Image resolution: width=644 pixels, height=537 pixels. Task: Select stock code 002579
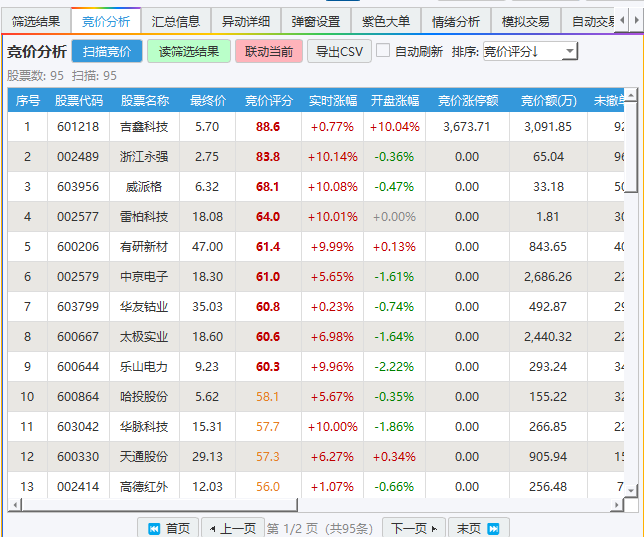pyautogui.click(x=78, y=277)
